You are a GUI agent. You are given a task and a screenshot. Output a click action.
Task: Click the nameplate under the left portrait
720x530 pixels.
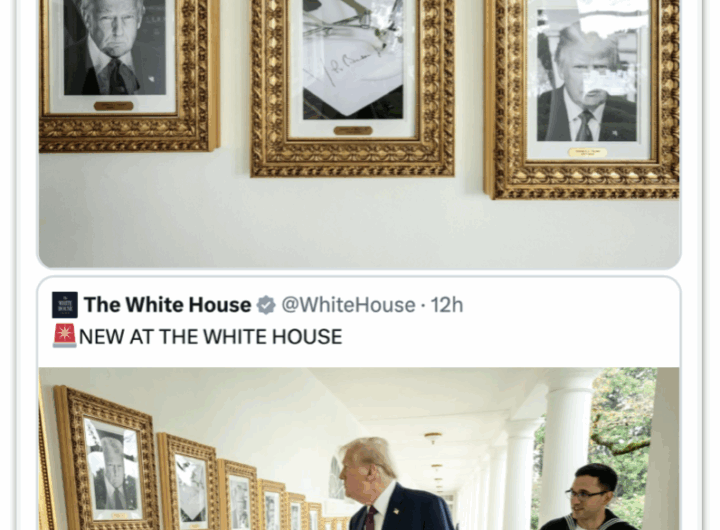[x=113, y=106]
